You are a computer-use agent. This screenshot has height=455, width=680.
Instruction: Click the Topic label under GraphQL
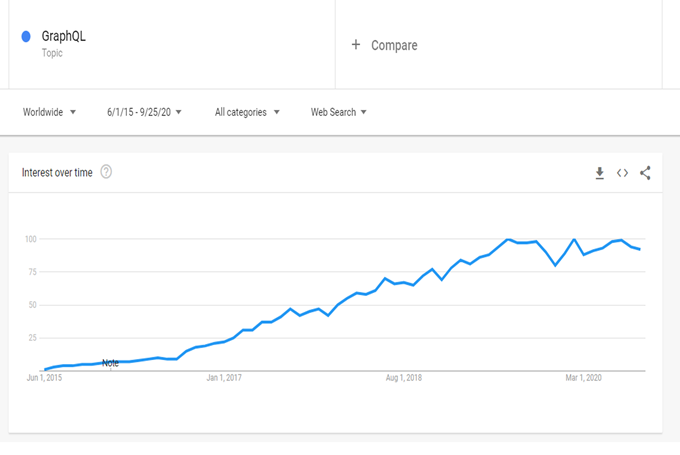click(x=53, y=53)
